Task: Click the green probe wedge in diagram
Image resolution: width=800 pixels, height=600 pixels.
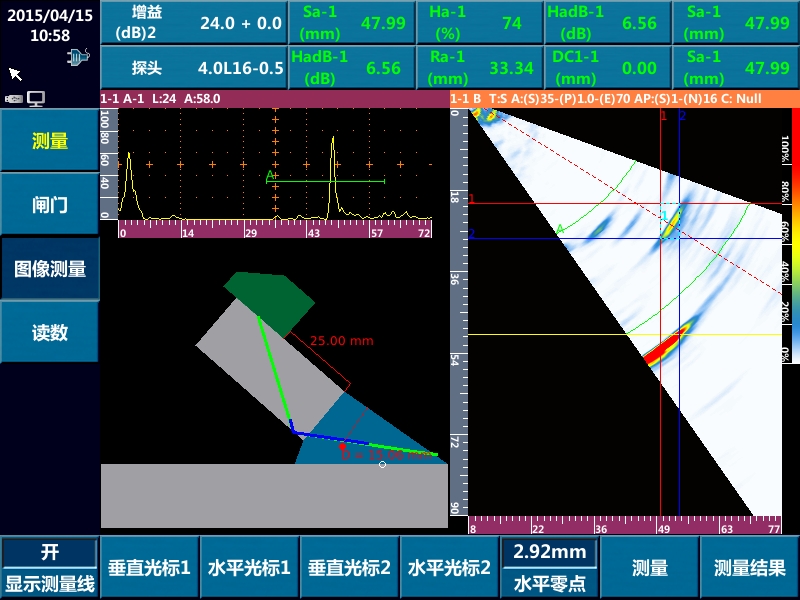Action: 269,298
